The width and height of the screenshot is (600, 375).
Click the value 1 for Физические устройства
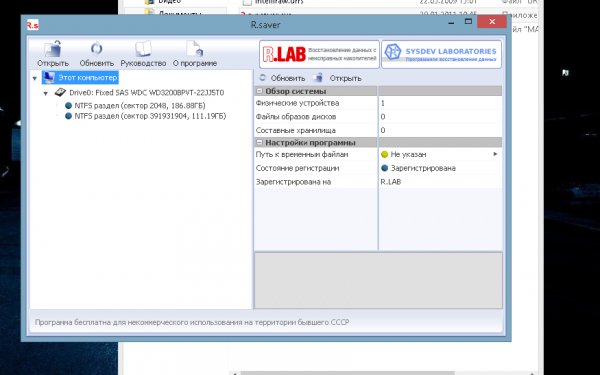383,103
